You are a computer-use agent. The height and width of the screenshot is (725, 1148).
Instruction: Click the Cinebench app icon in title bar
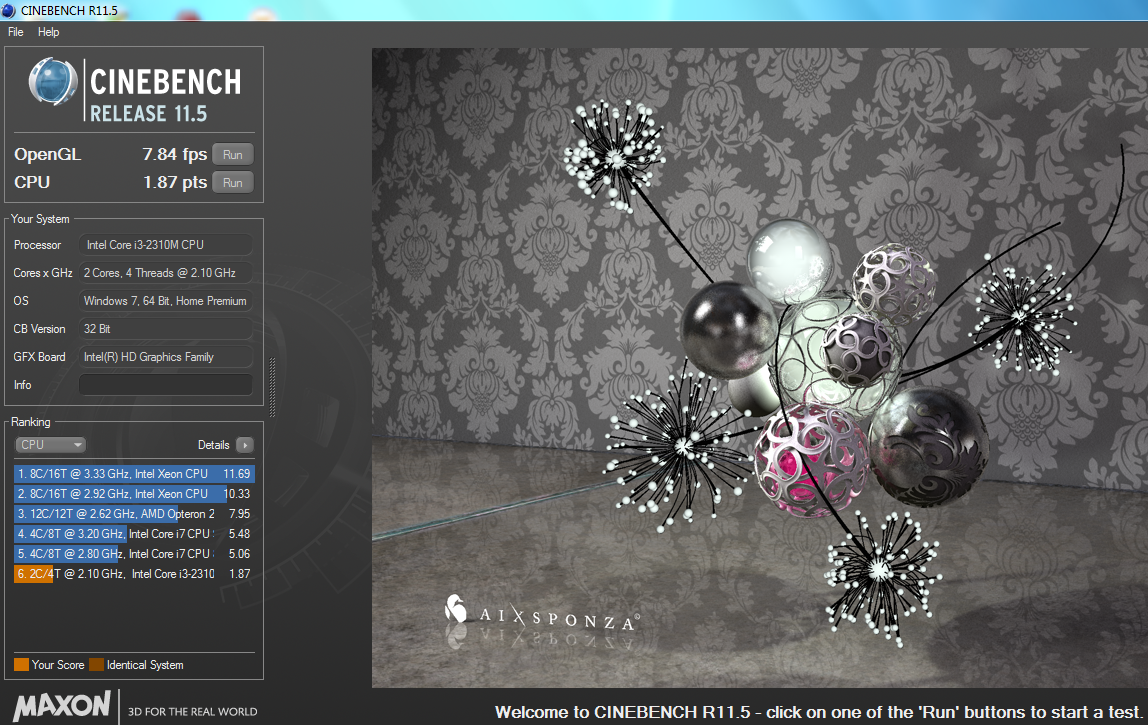(9, 10)
